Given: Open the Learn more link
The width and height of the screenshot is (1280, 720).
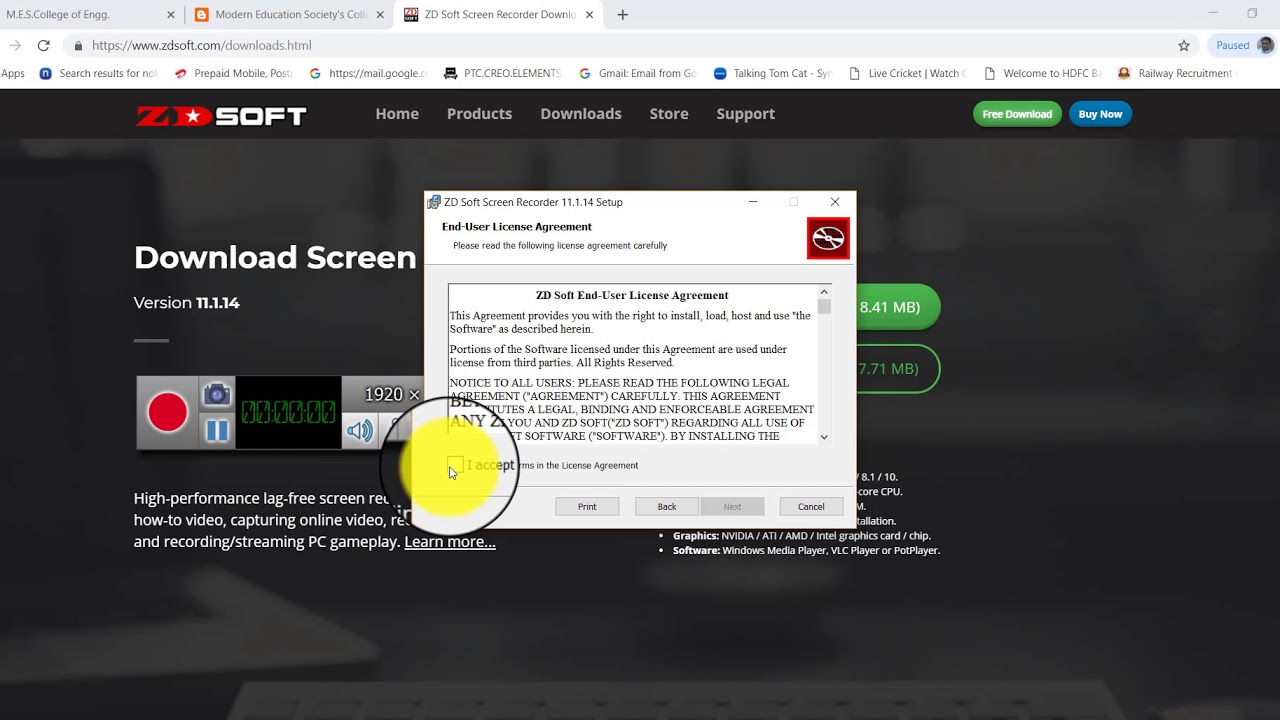Looking at the screenshot, I should (450, 542).
